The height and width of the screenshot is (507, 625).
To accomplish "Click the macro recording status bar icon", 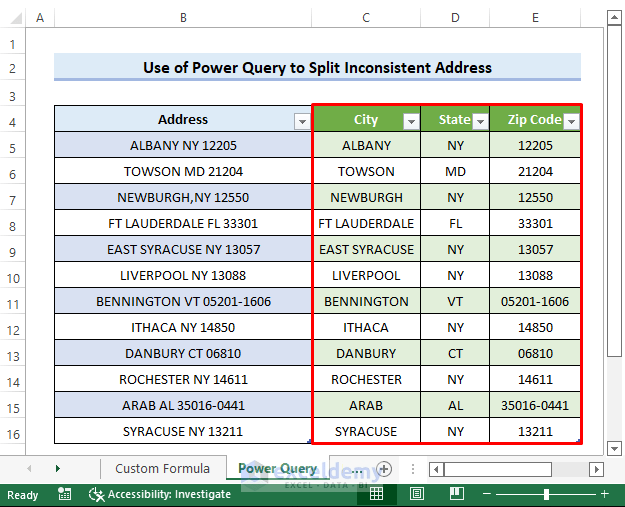I will pyautogui.click(x=64, y=494).
